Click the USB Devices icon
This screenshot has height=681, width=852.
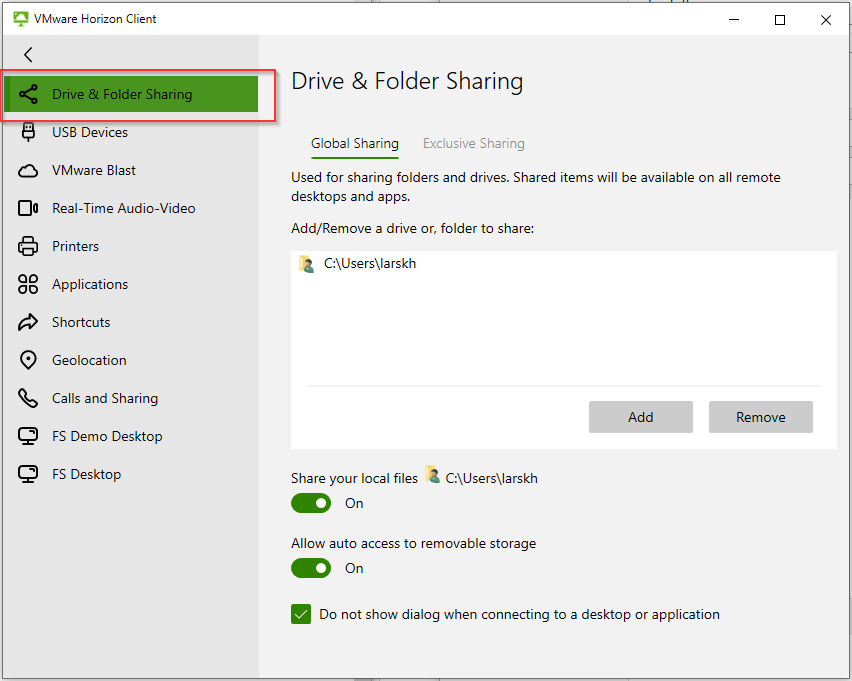tap(28, 133)
